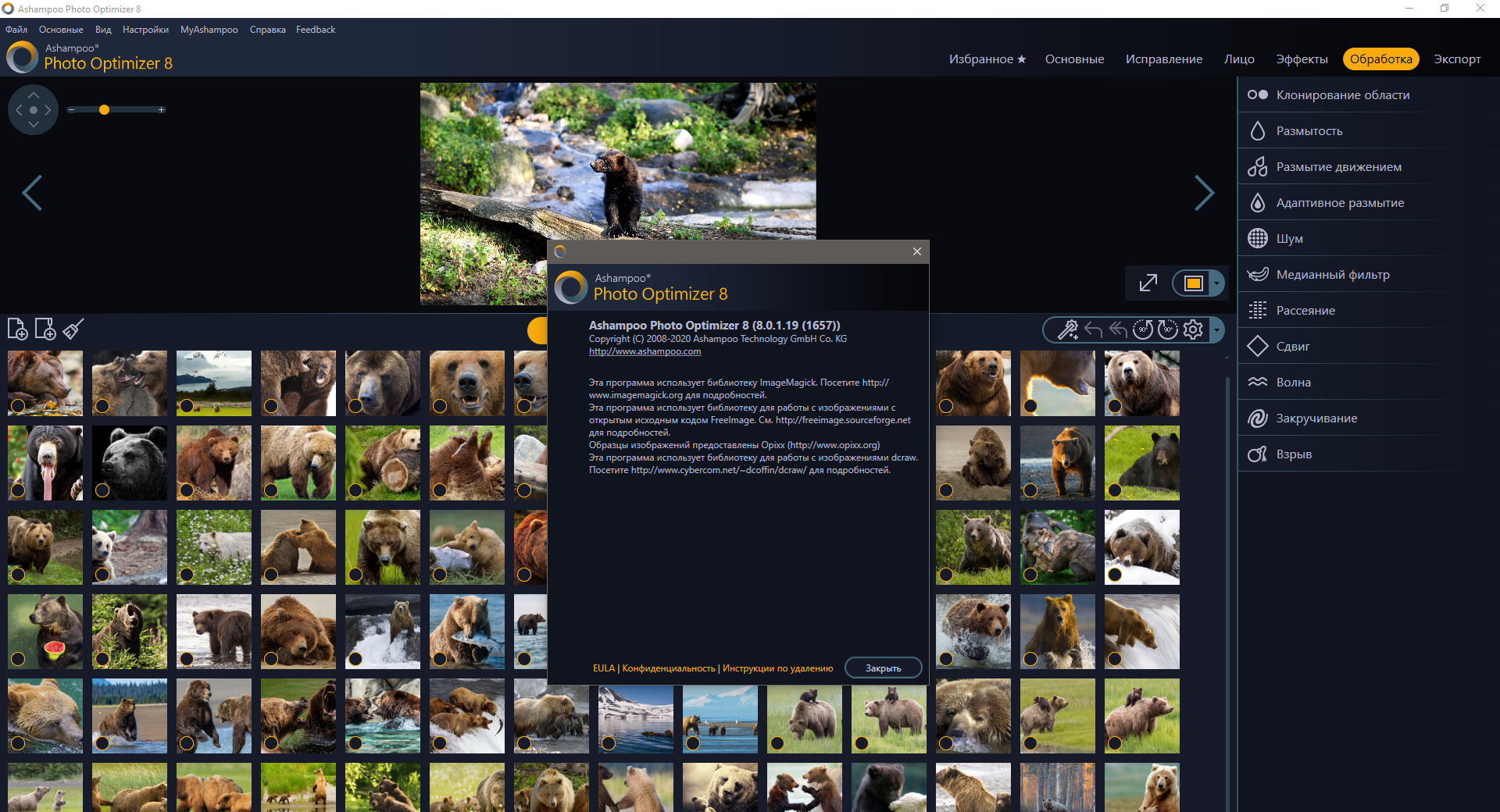This screenshot has height=812, width=1500.
Task: Switch to the Эффекты tab
Action: pyautogui.click(x=1302, y=59)
